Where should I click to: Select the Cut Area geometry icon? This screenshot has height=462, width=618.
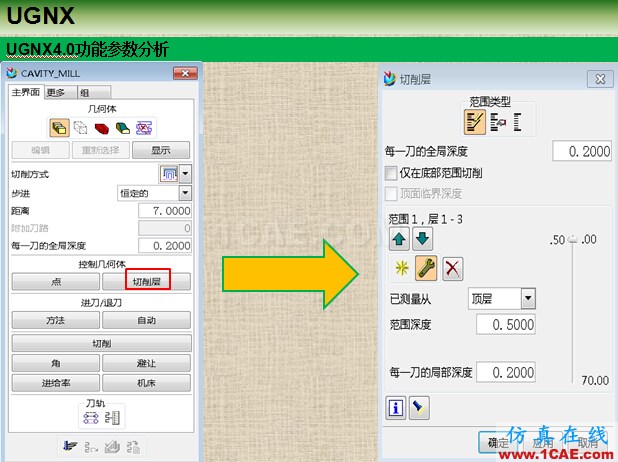click(123, 128)
